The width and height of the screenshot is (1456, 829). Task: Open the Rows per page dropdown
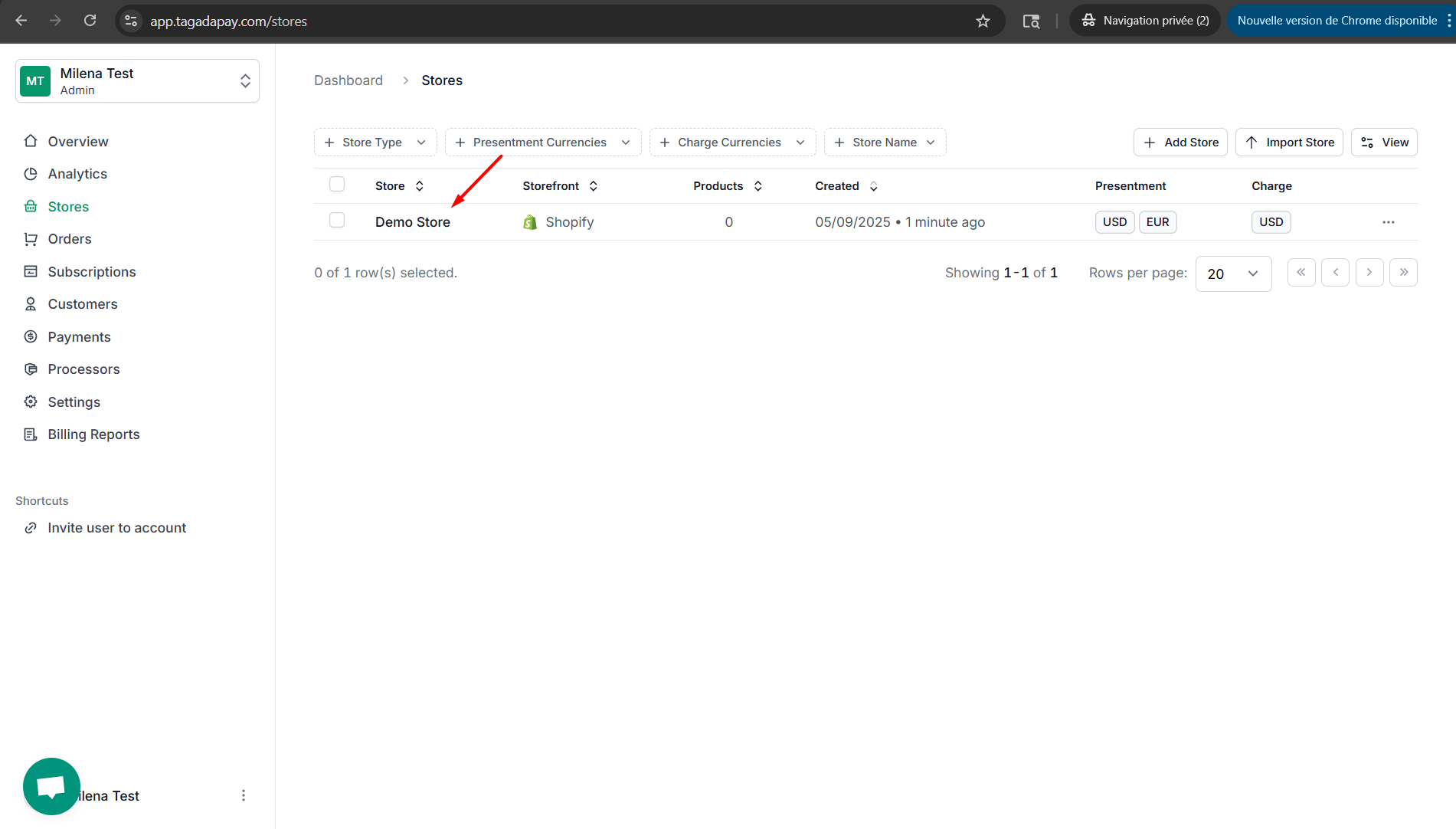click(1233, 274)
